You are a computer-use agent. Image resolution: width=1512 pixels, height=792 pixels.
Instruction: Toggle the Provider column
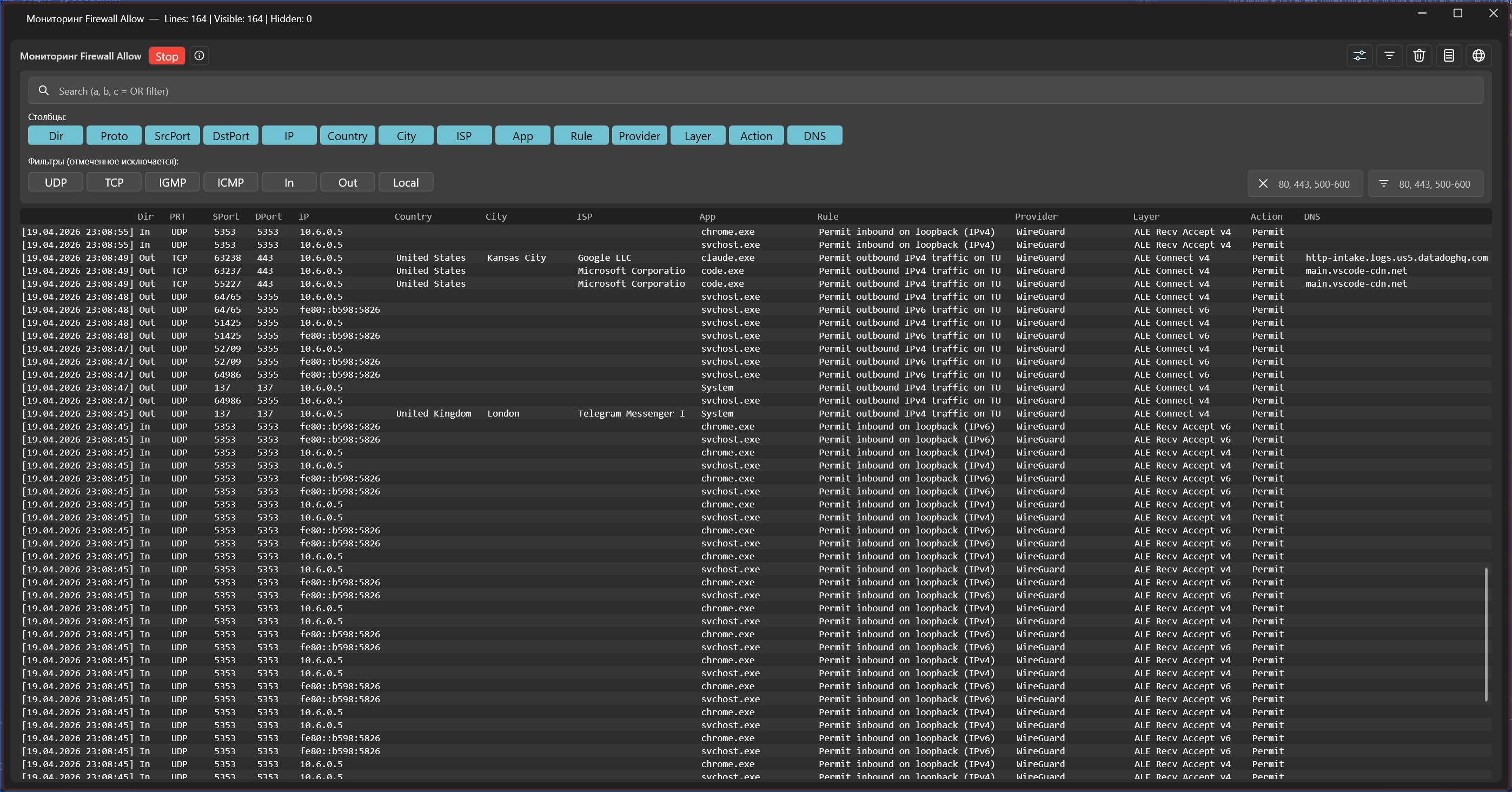pyautogui.click(x=639, y=136)
